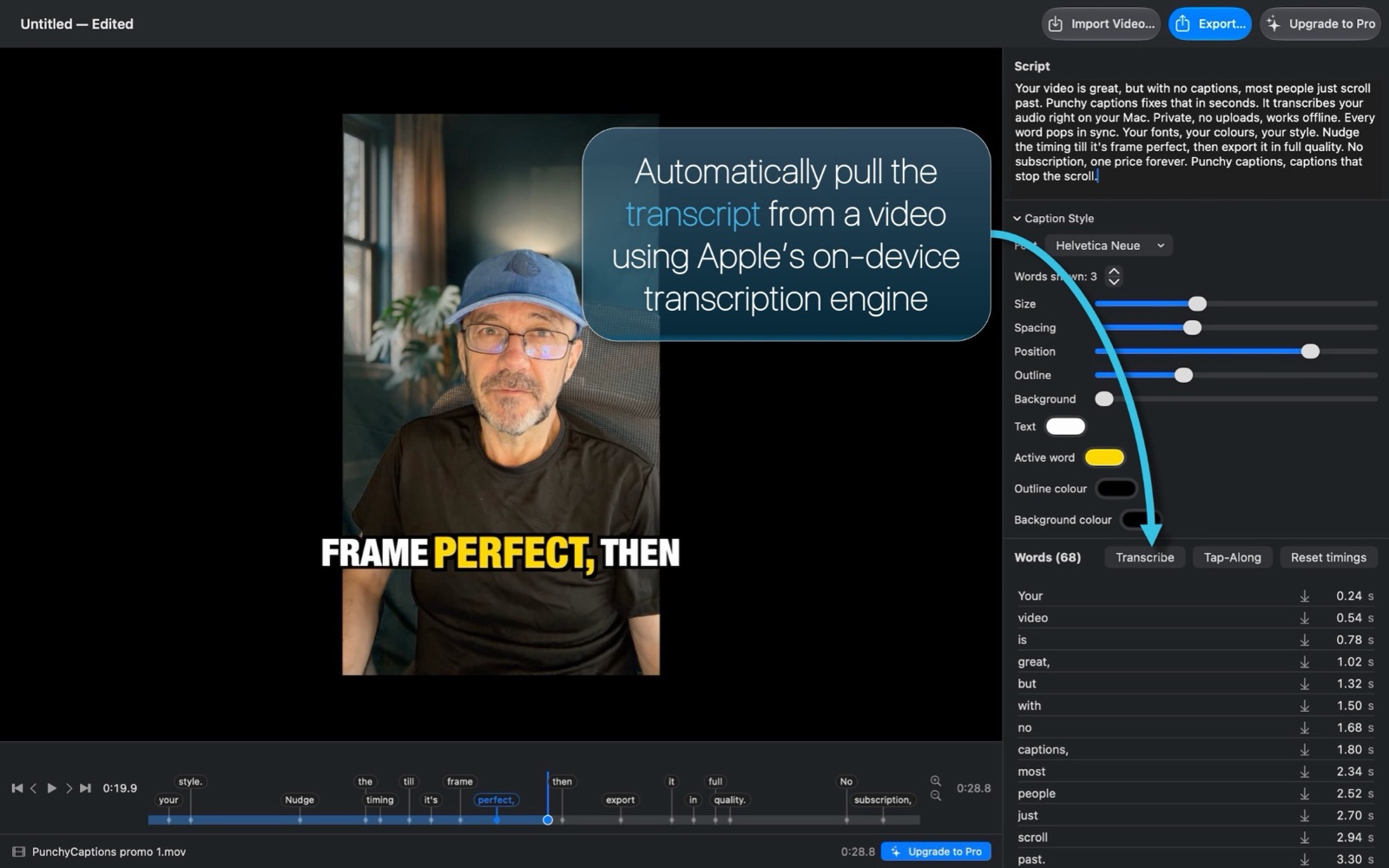Step back one frame
This screenshot has height=868, width=1389.
click(x=34, y=788)
